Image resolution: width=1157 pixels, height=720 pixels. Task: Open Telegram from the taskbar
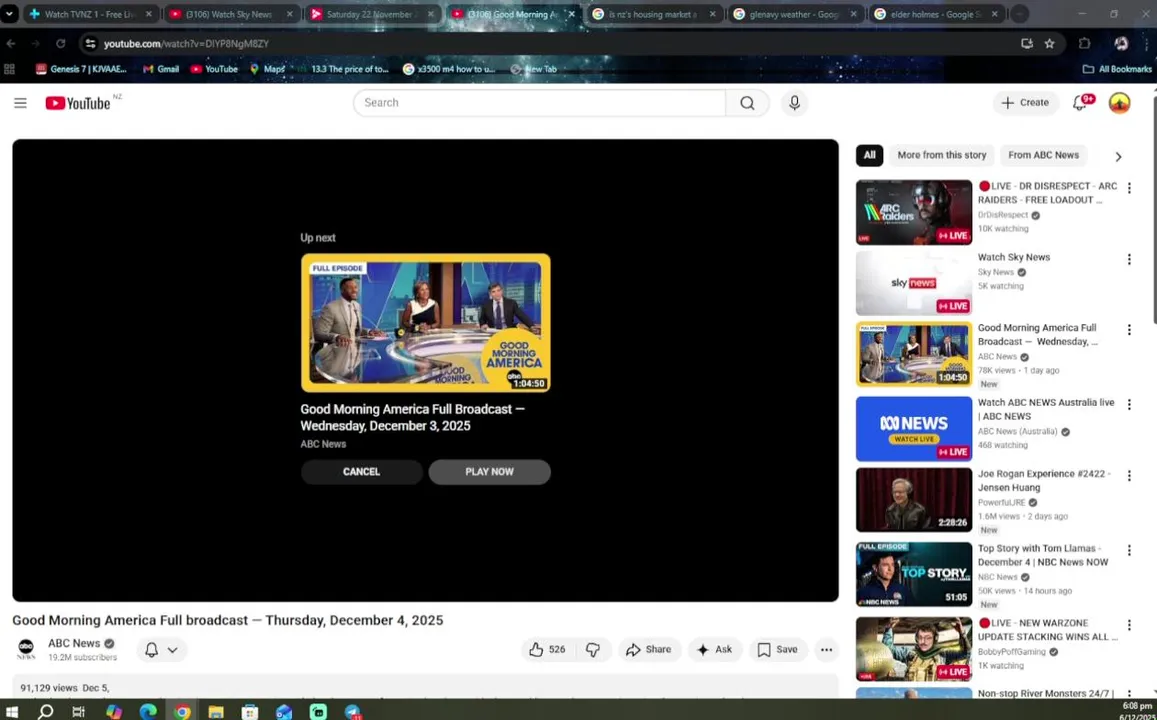(353, 712)
